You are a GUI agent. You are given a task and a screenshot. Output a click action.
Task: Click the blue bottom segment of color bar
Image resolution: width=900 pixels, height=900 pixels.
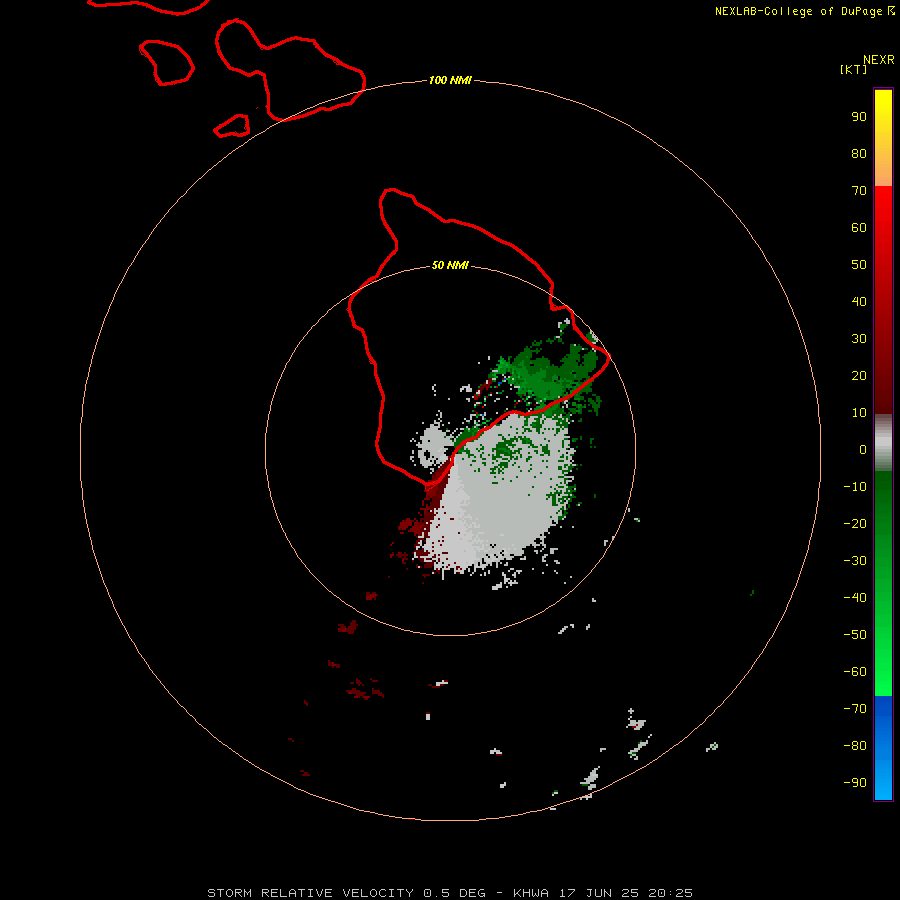[x=883, y=748]
